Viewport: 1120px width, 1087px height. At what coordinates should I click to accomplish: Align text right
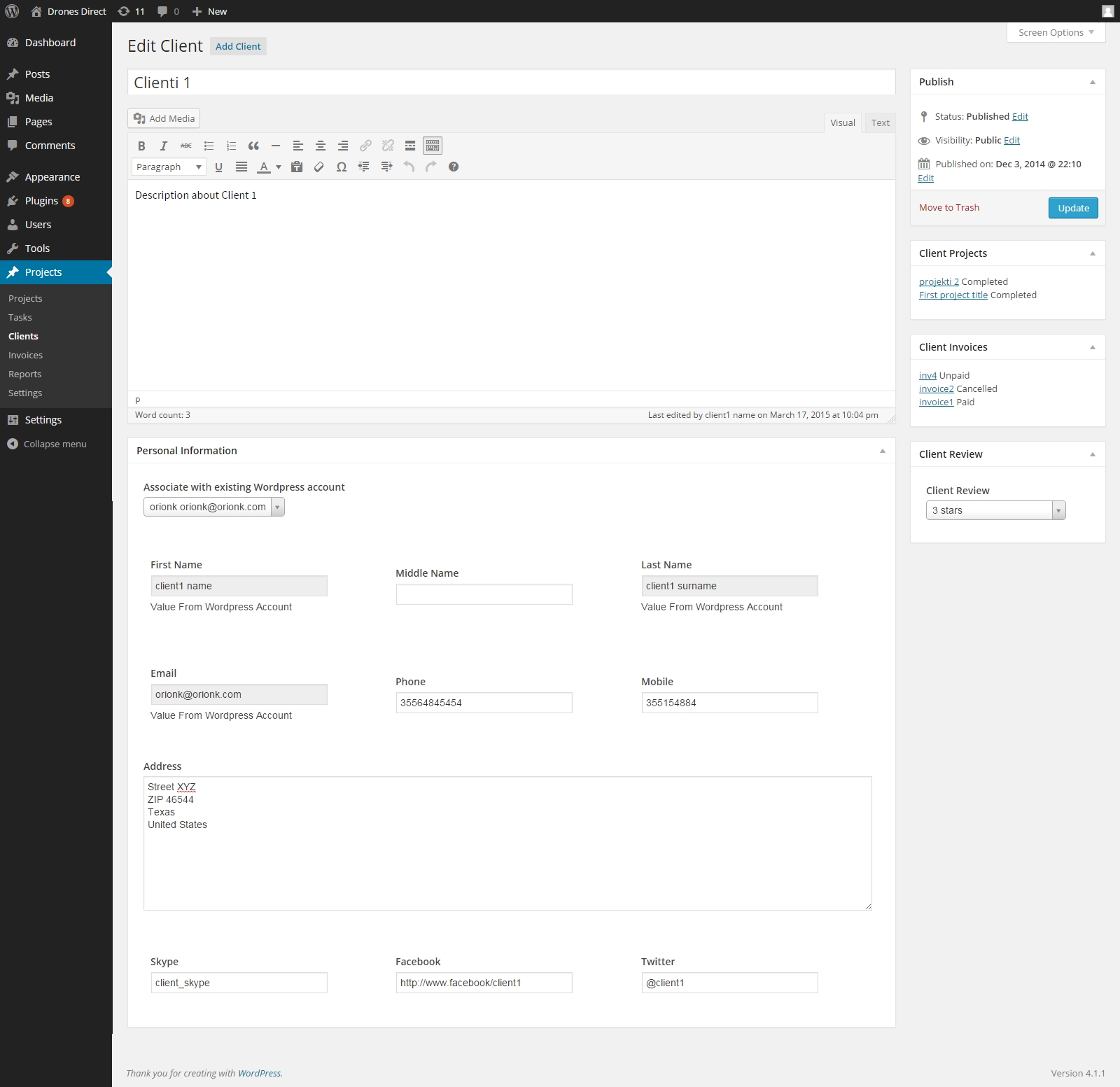pos(343,146)
